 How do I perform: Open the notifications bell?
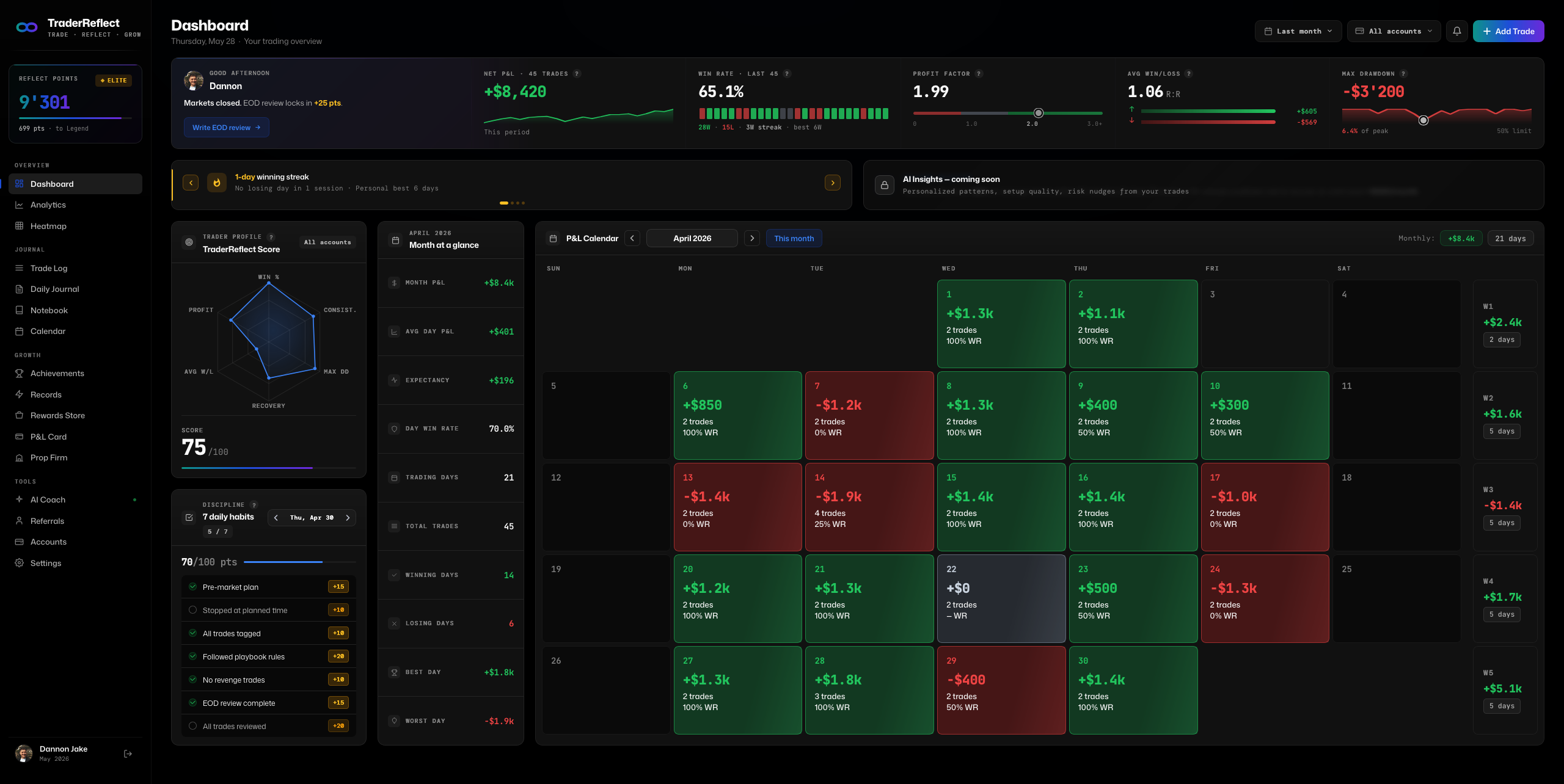[1457, 31]
